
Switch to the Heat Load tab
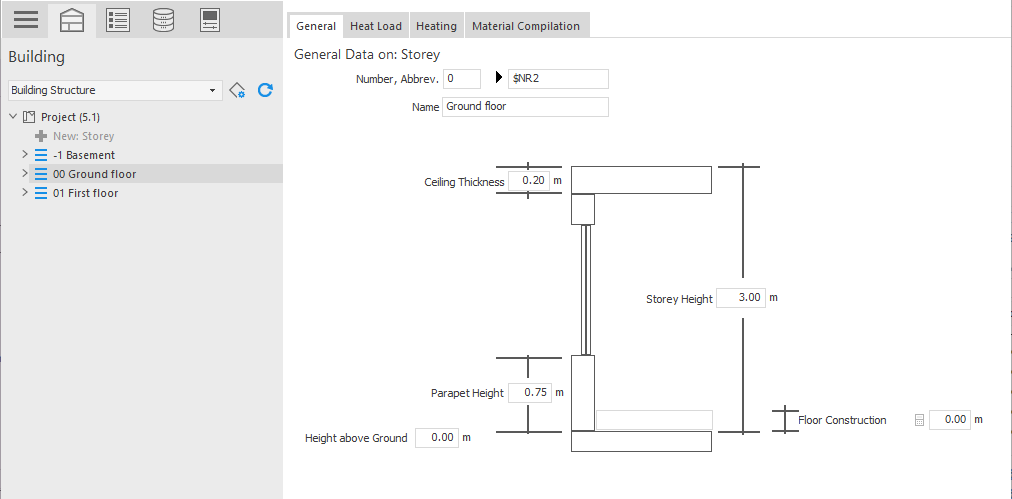(376, 26)
